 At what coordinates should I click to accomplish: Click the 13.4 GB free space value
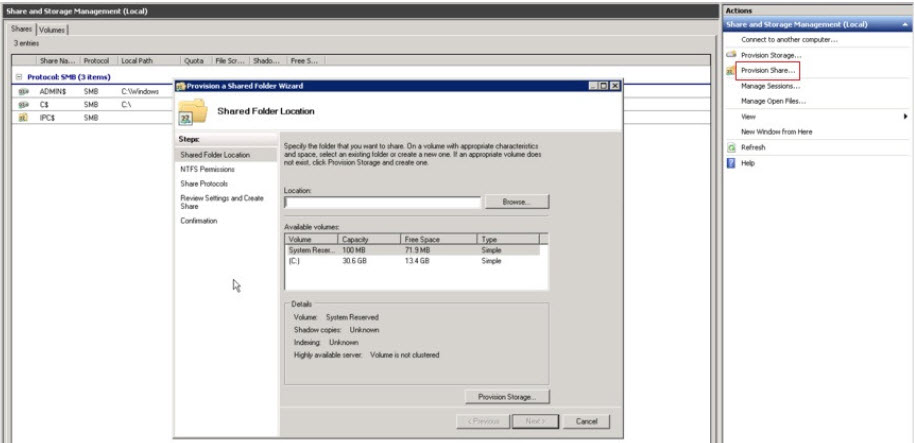(417, 261)
